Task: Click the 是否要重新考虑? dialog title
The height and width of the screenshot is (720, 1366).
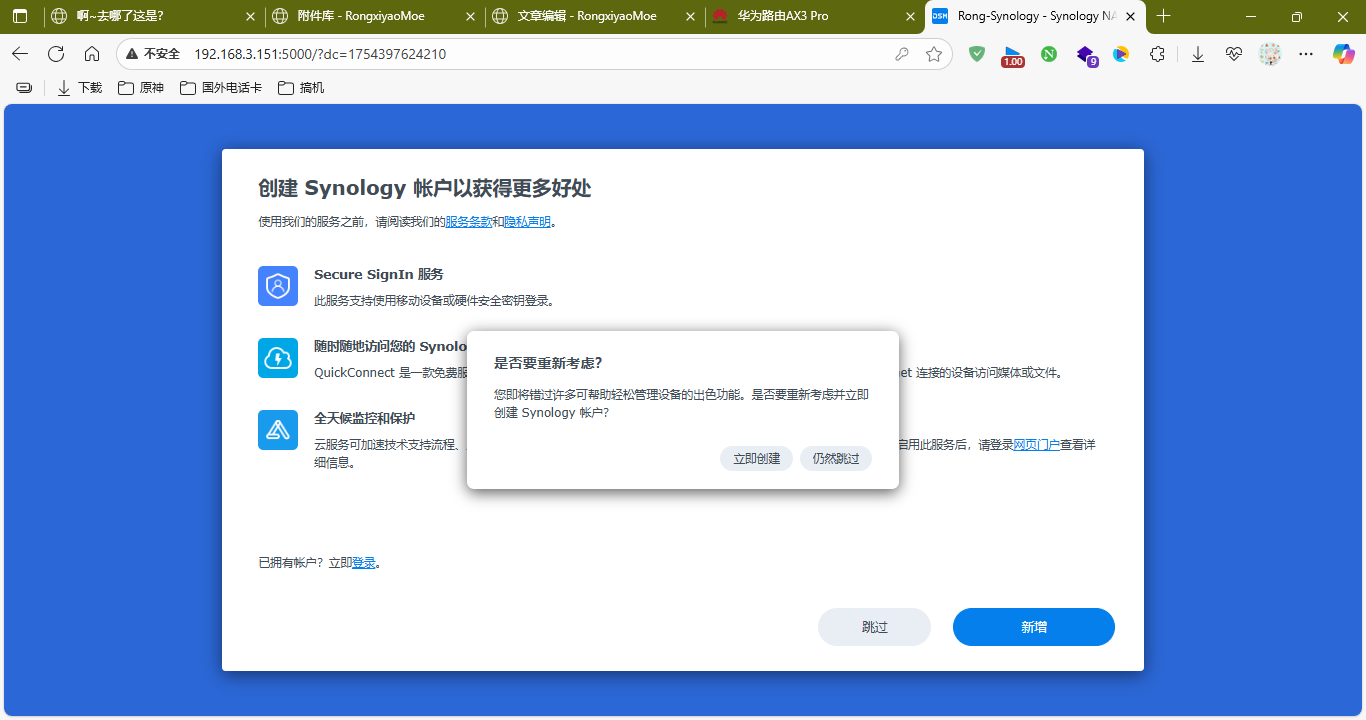Action: 548,363
